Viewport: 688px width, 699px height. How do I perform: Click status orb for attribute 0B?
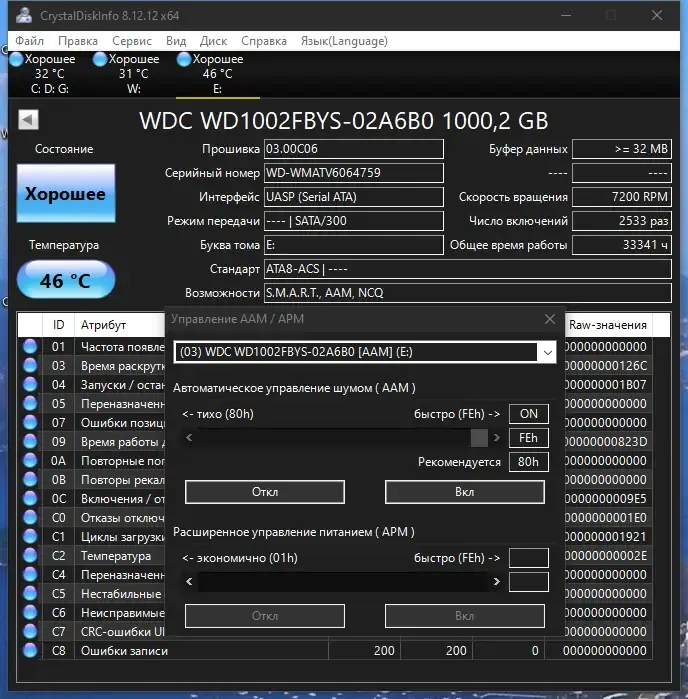coord(30,479)
